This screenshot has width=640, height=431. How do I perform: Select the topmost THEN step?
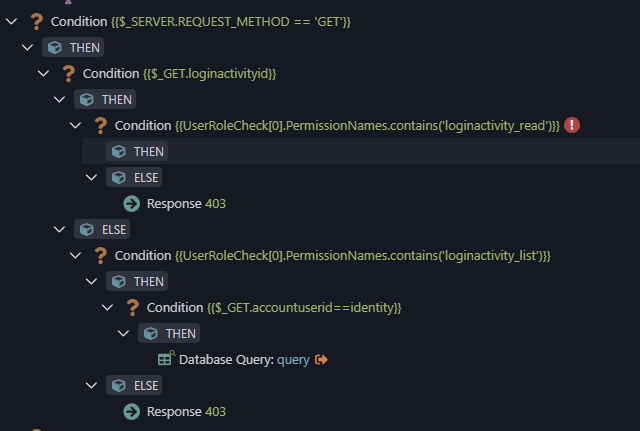pos(73,47)
